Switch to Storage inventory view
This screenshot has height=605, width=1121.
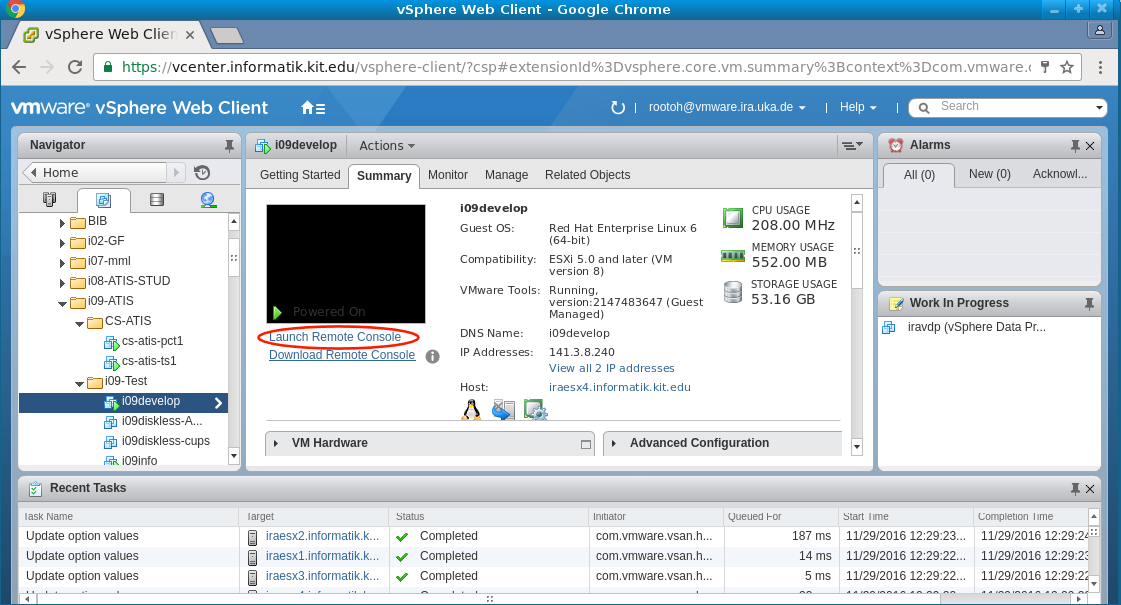(157, 200)
